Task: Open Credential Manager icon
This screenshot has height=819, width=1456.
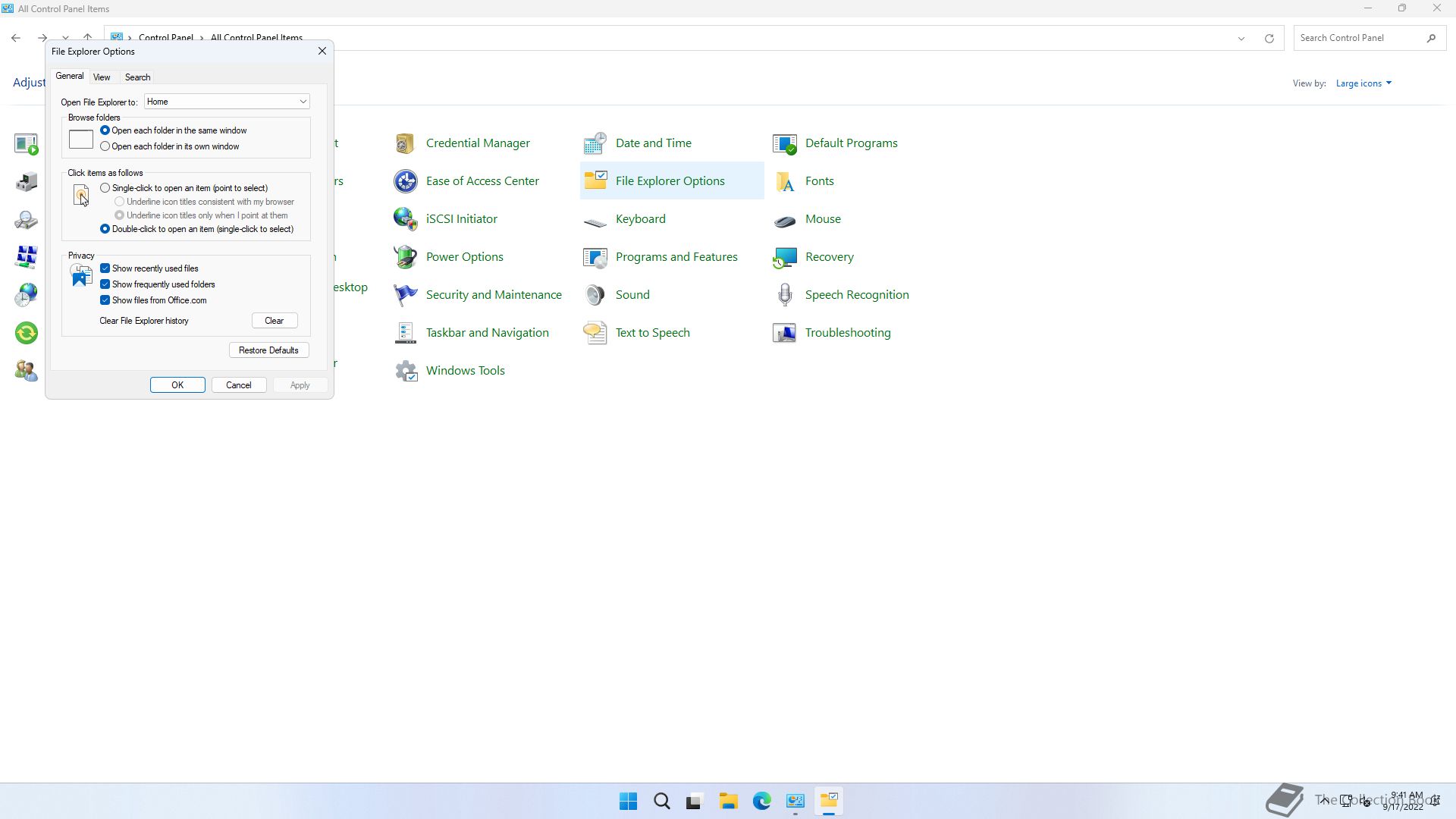Action: (405, 143)
